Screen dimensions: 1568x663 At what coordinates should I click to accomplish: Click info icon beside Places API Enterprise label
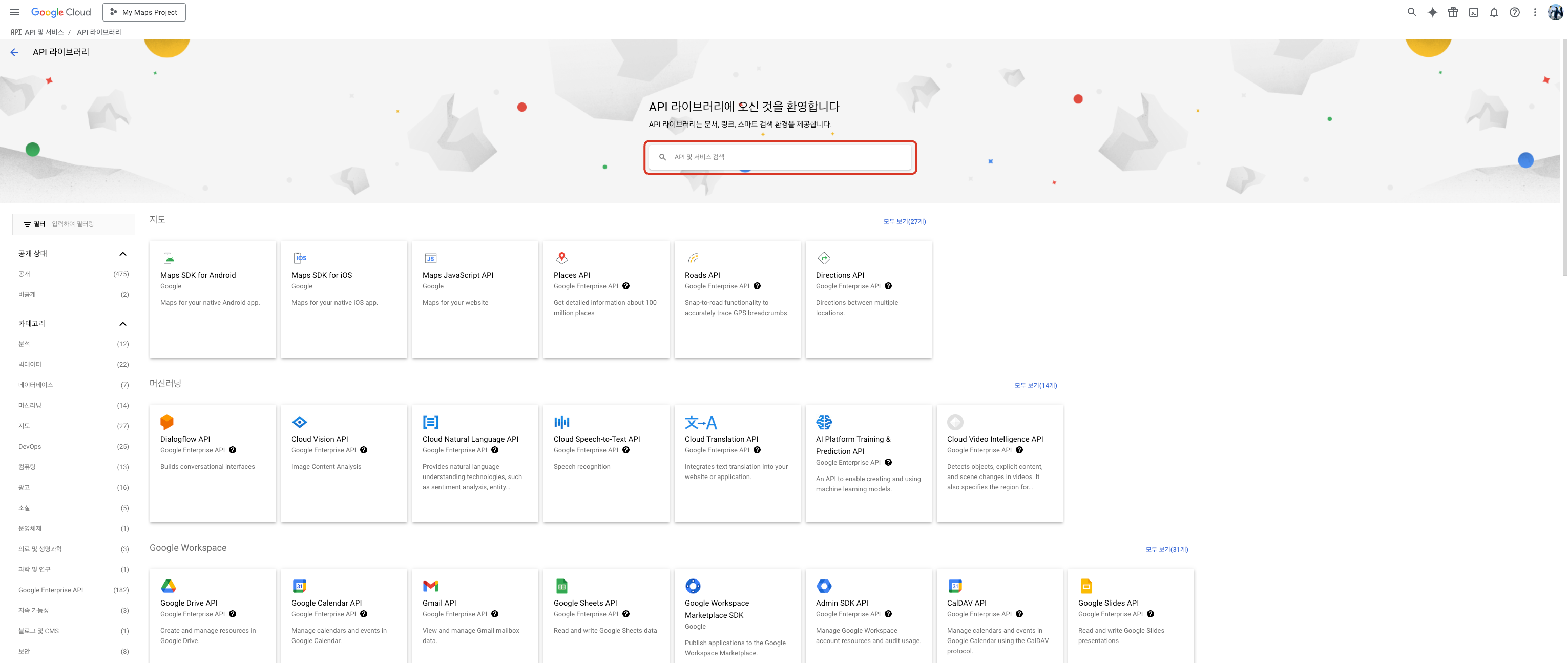(x=626, y=286)
